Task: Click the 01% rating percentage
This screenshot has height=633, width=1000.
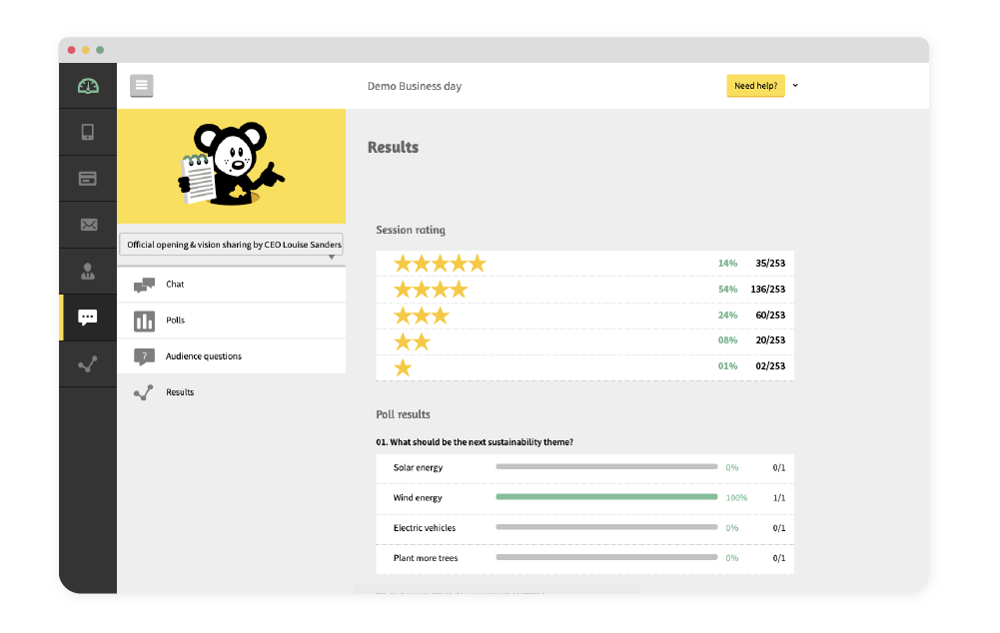Action: (728, 366)
